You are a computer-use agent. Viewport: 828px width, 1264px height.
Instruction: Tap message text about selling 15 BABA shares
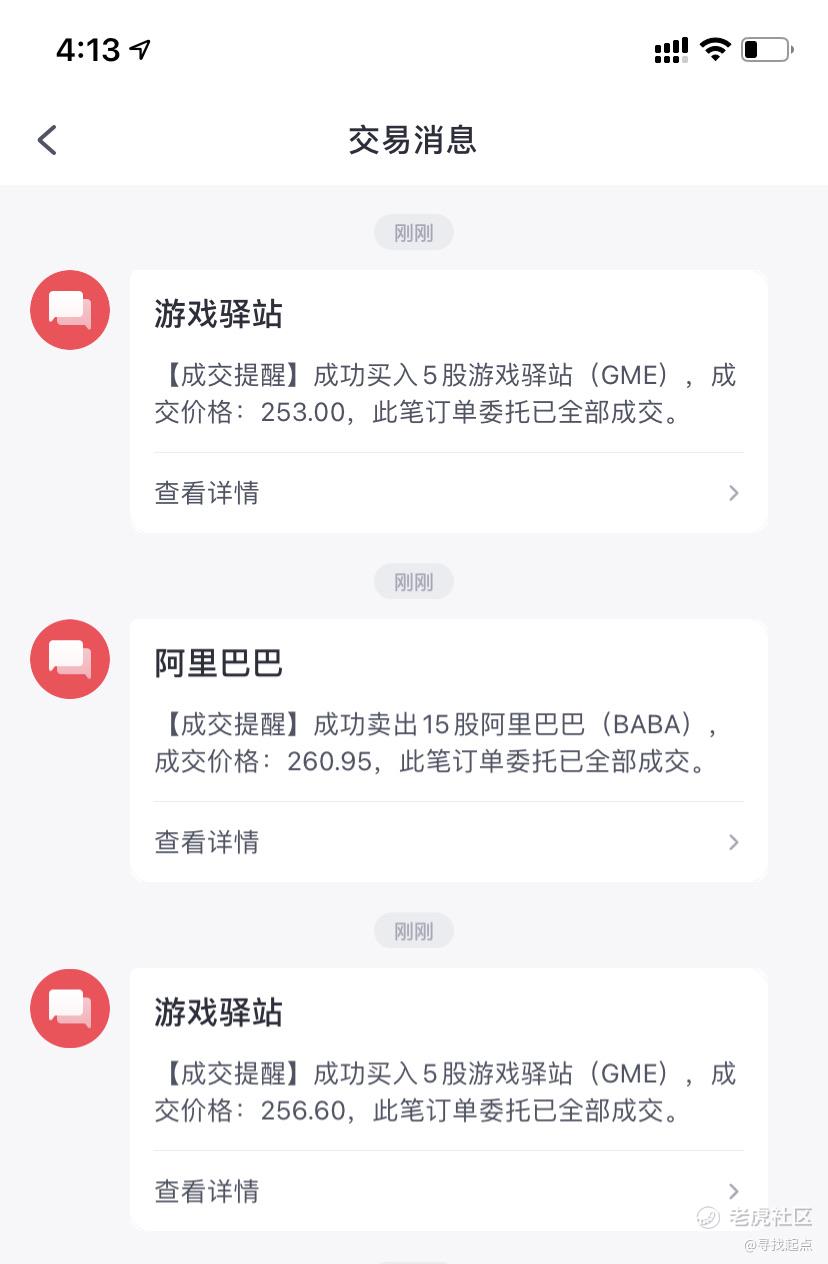coord(439,743)
